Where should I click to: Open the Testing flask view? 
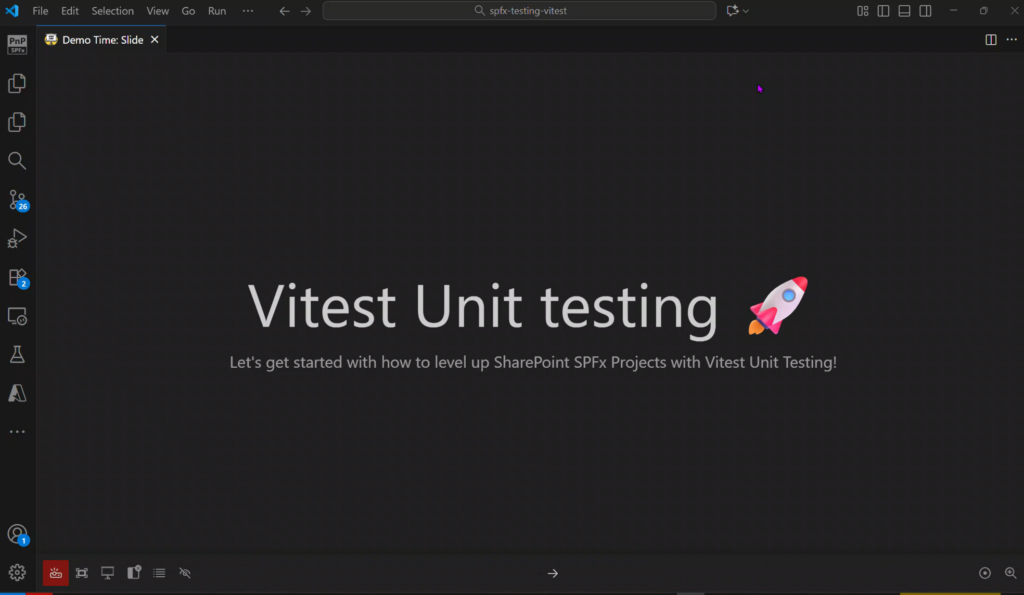pos(17,355)
